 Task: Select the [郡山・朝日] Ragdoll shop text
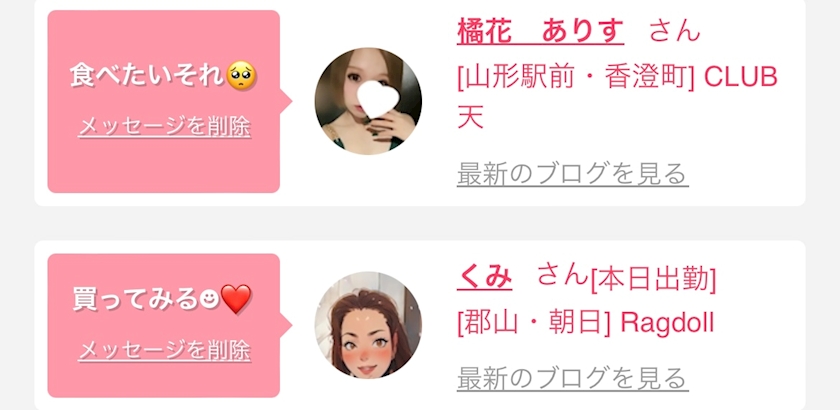pos(586,323)
